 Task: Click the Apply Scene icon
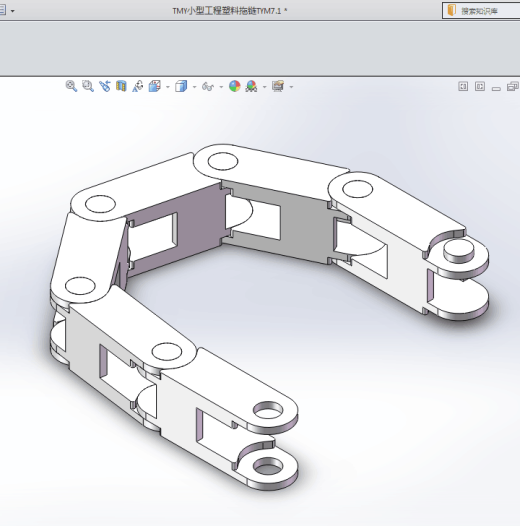point(252,86)
